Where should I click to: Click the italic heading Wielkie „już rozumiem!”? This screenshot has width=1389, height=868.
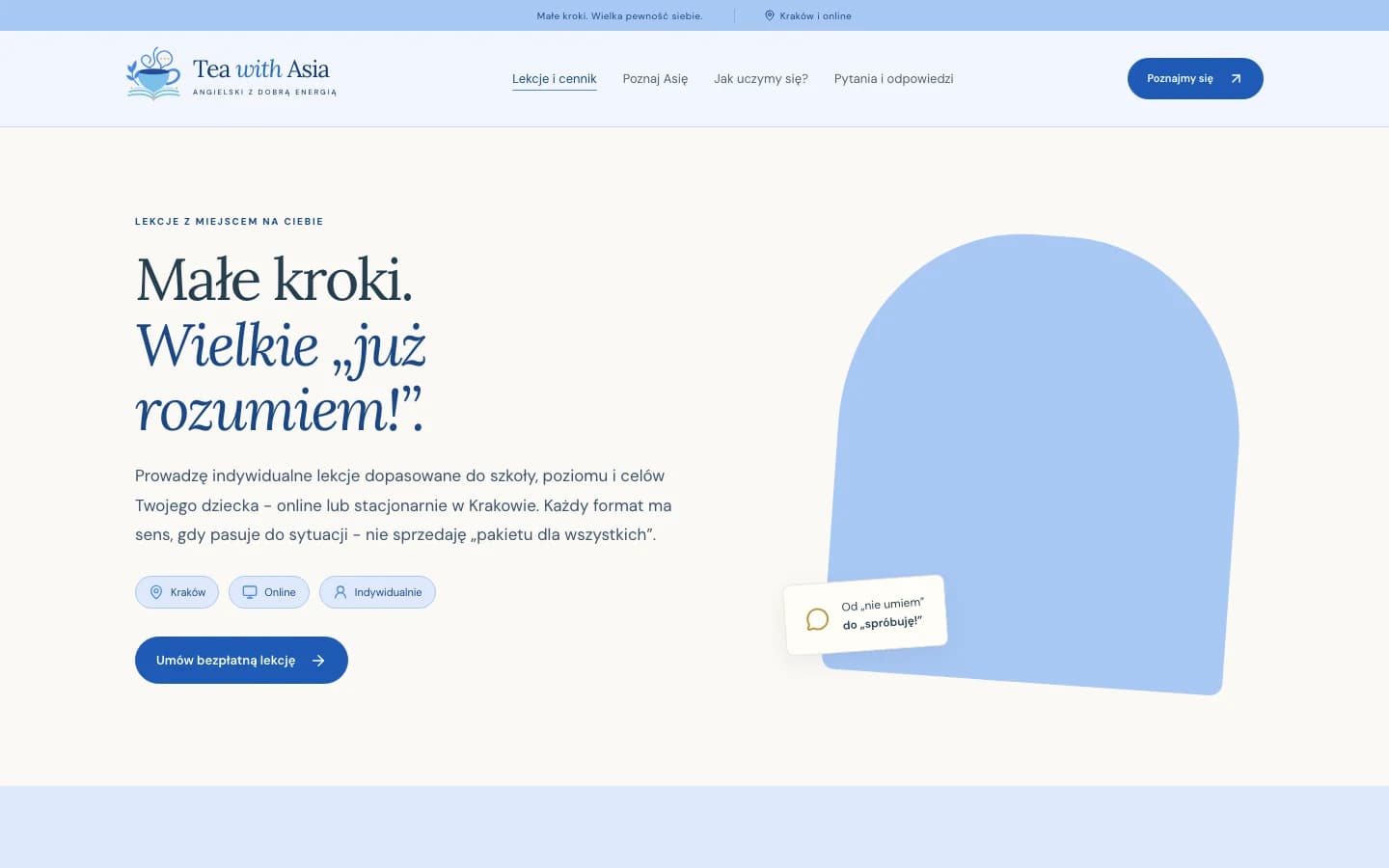(281, 377)
